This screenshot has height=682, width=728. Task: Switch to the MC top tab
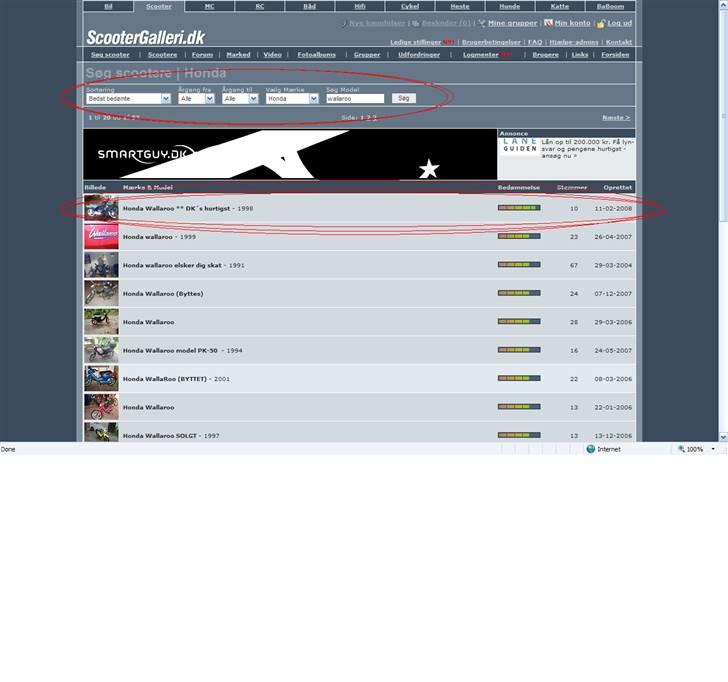click(x=209, y=6)
